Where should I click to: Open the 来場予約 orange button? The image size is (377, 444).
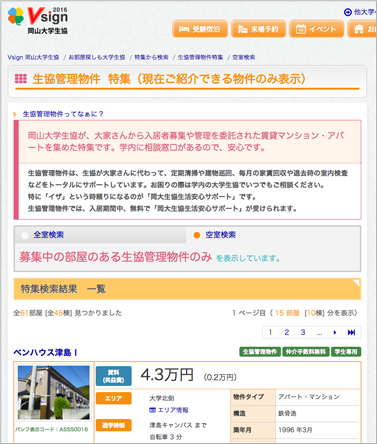pyautogui.click(x=258, y=29)
